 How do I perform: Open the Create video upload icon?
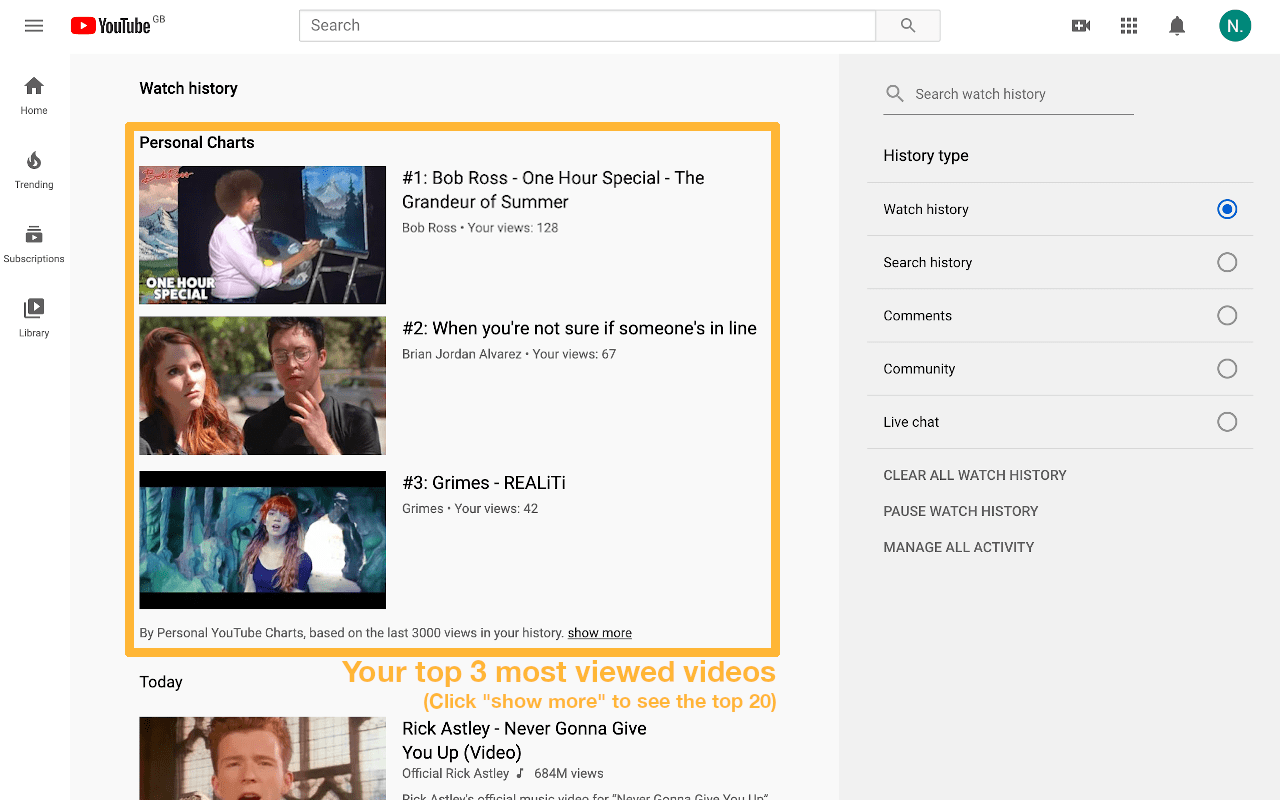tap(1081, 25)
